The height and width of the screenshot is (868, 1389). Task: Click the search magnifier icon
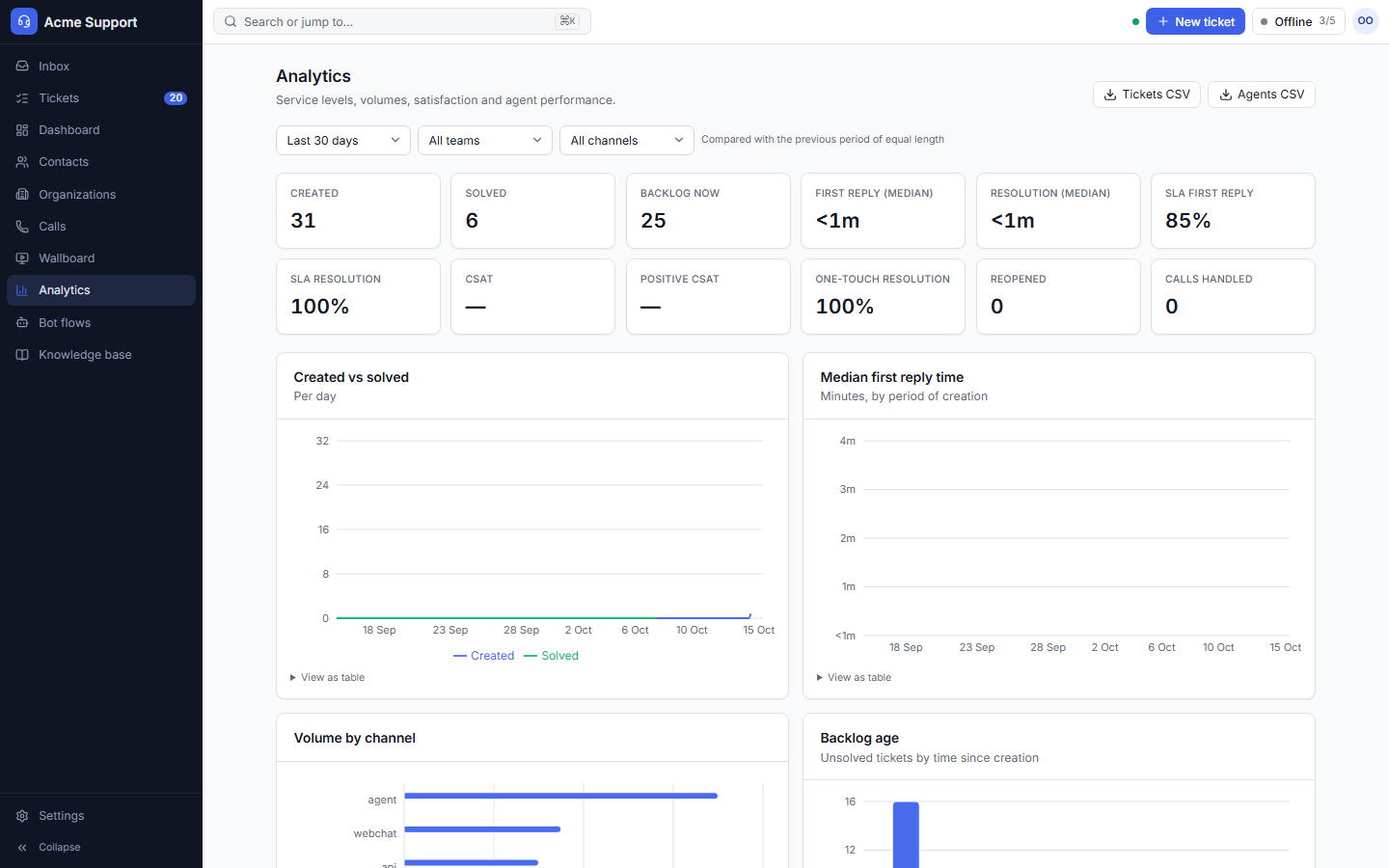coord(231,21)
